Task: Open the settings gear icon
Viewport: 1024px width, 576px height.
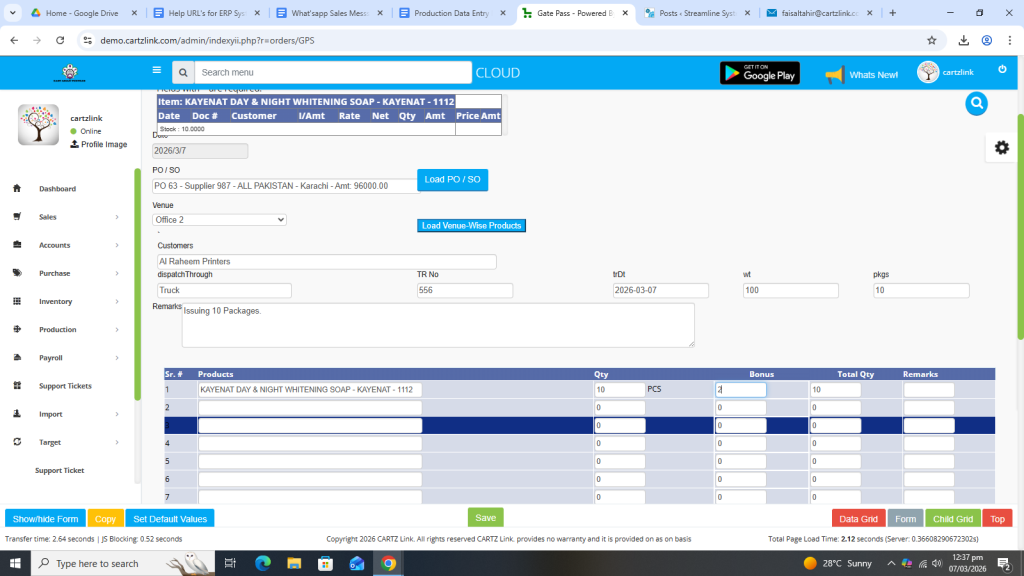Action: 1001,147
